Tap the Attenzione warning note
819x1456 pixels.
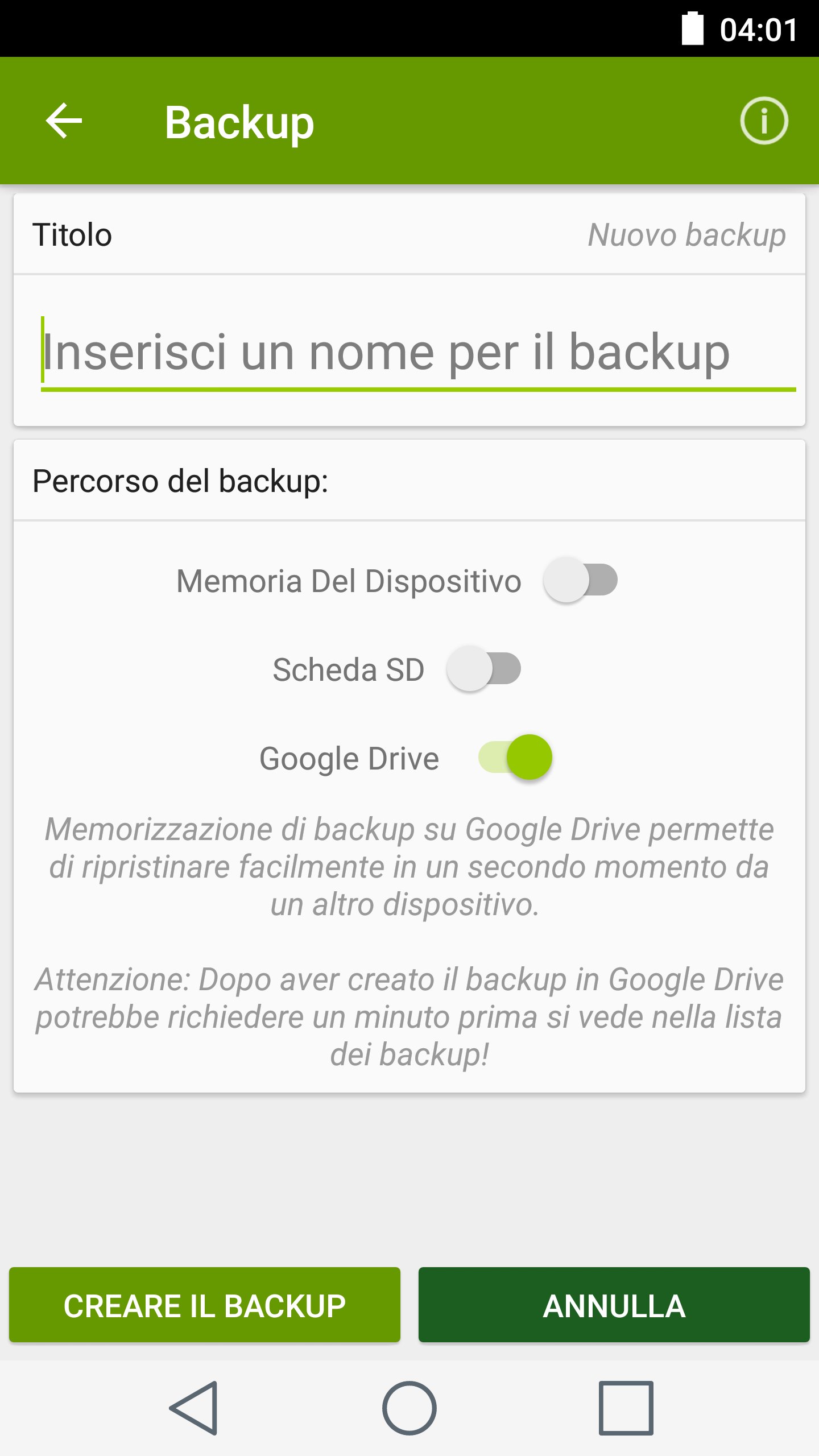409,1017
